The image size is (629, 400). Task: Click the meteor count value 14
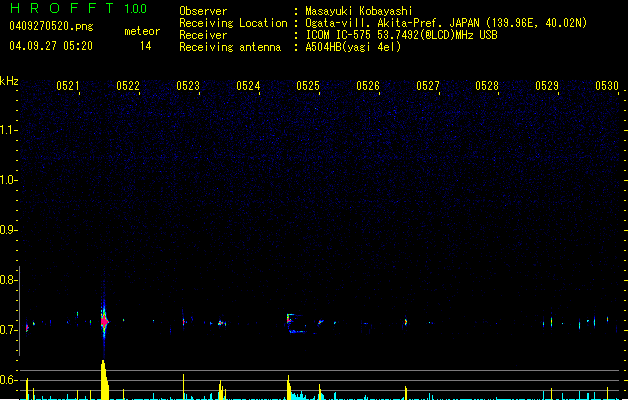pyautogui.click(x=146, y=46)
